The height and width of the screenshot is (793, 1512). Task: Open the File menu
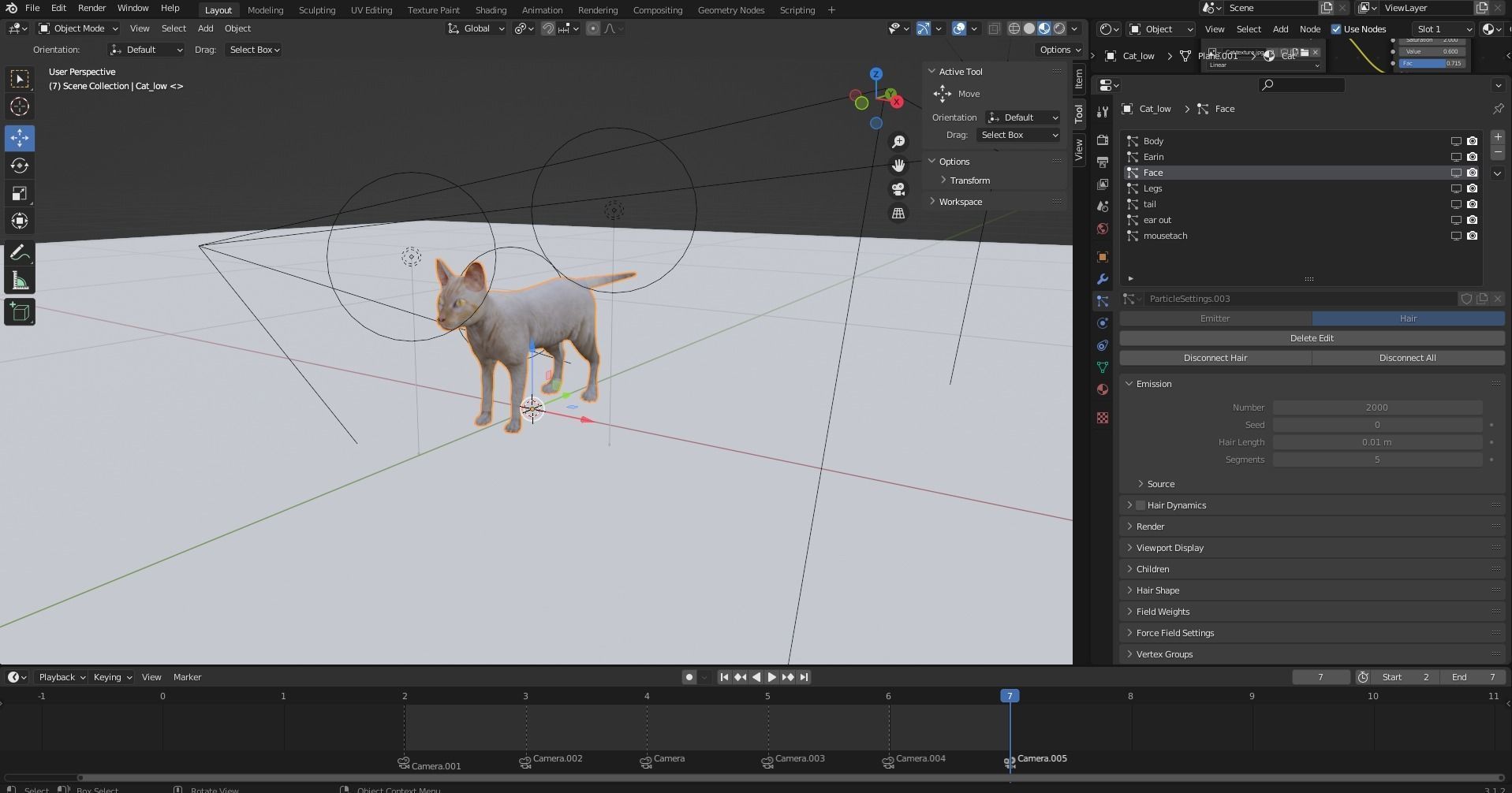coord(32,8)
